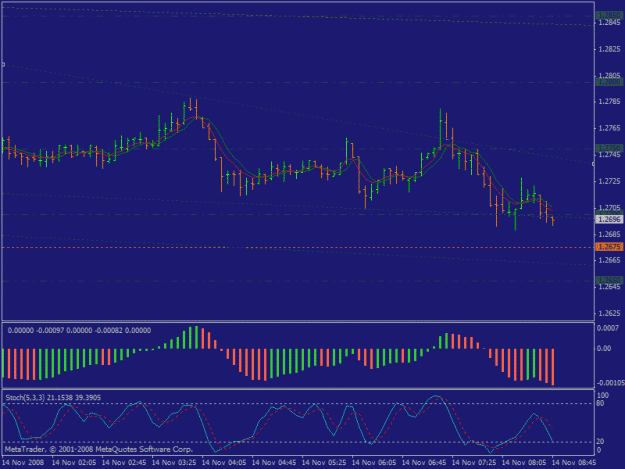Click the green 1.2750 level label
This screenshot has width=625, height=469.
click(x=609, y=148)
